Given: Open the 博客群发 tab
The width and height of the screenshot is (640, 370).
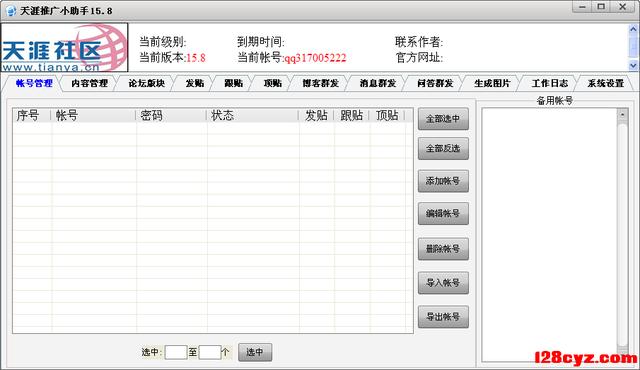Looking at the screenshot, I should [x=320, y=83].
